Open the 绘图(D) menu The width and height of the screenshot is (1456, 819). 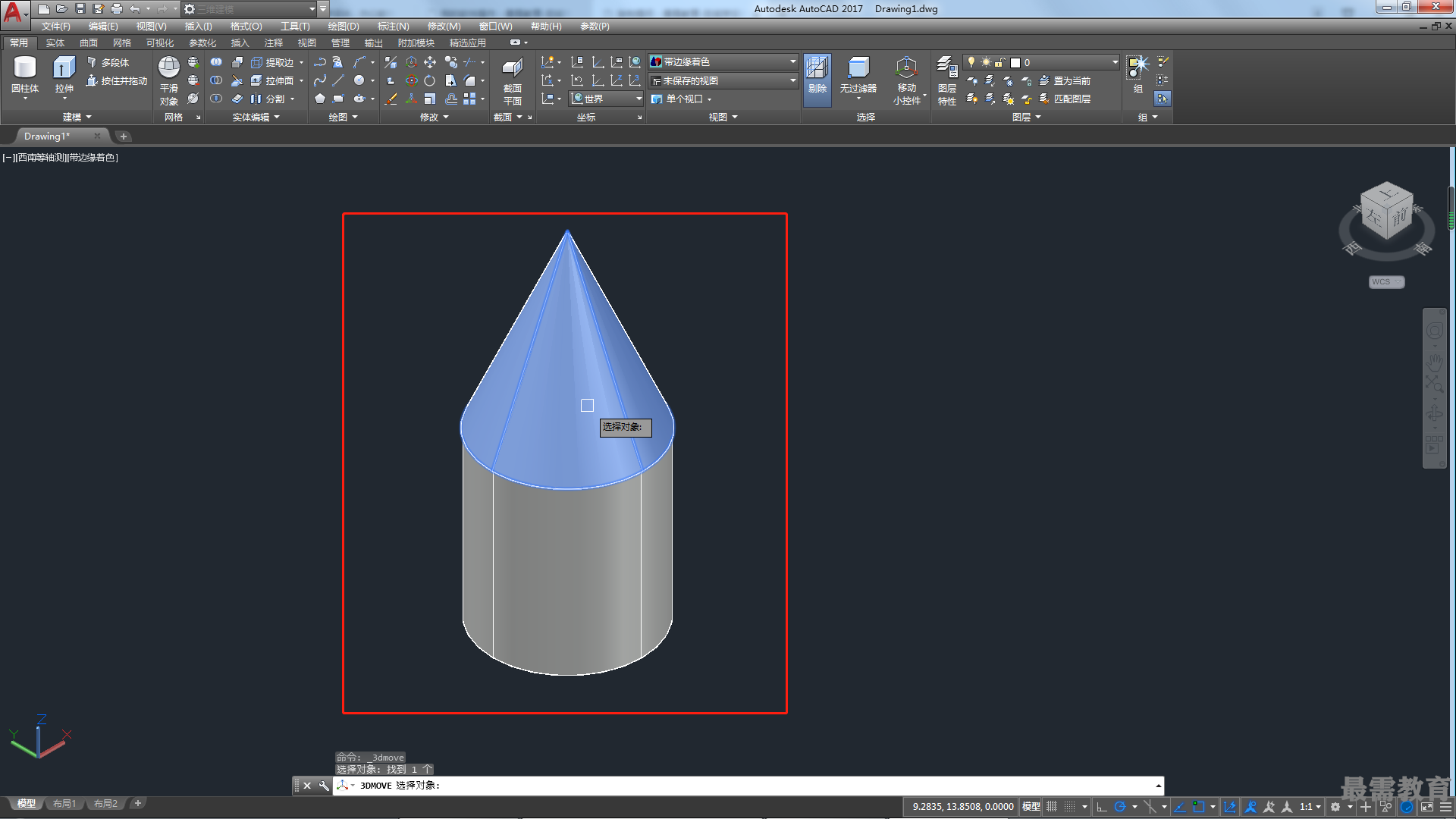pyautogui.click(x=344, y=27)
